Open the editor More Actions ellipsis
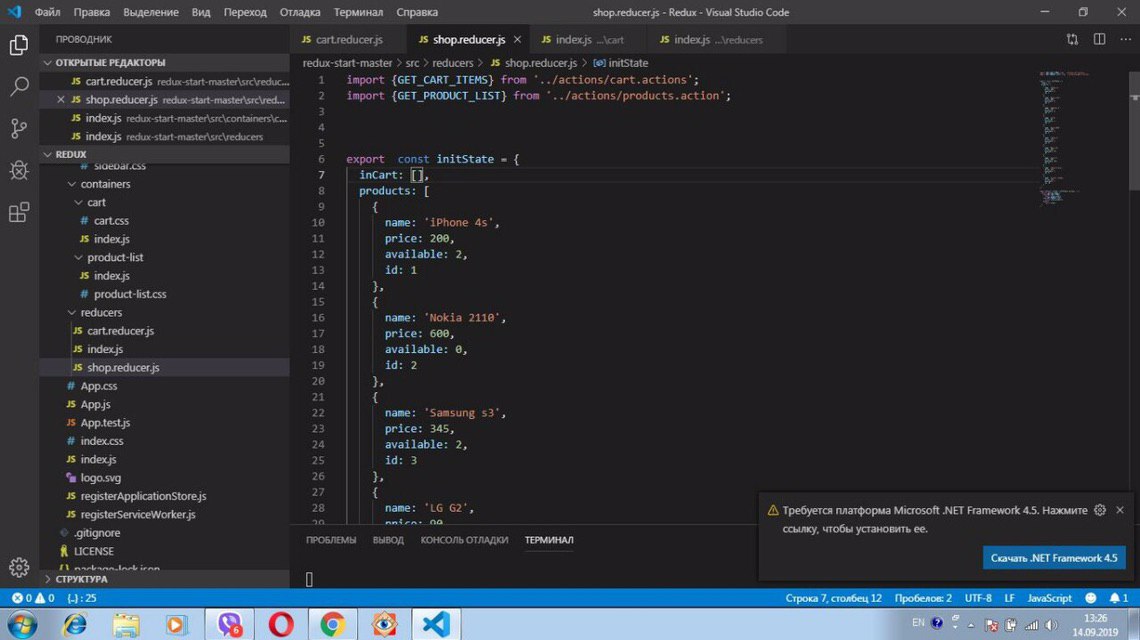The image size is (1140, 640). point(1125,40)
